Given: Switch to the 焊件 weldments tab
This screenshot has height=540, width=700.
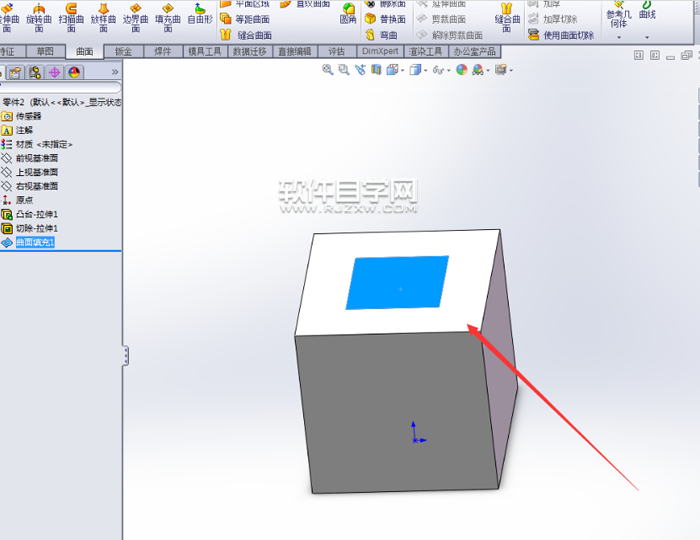Looking at the screenshot, I should (163, 51).
